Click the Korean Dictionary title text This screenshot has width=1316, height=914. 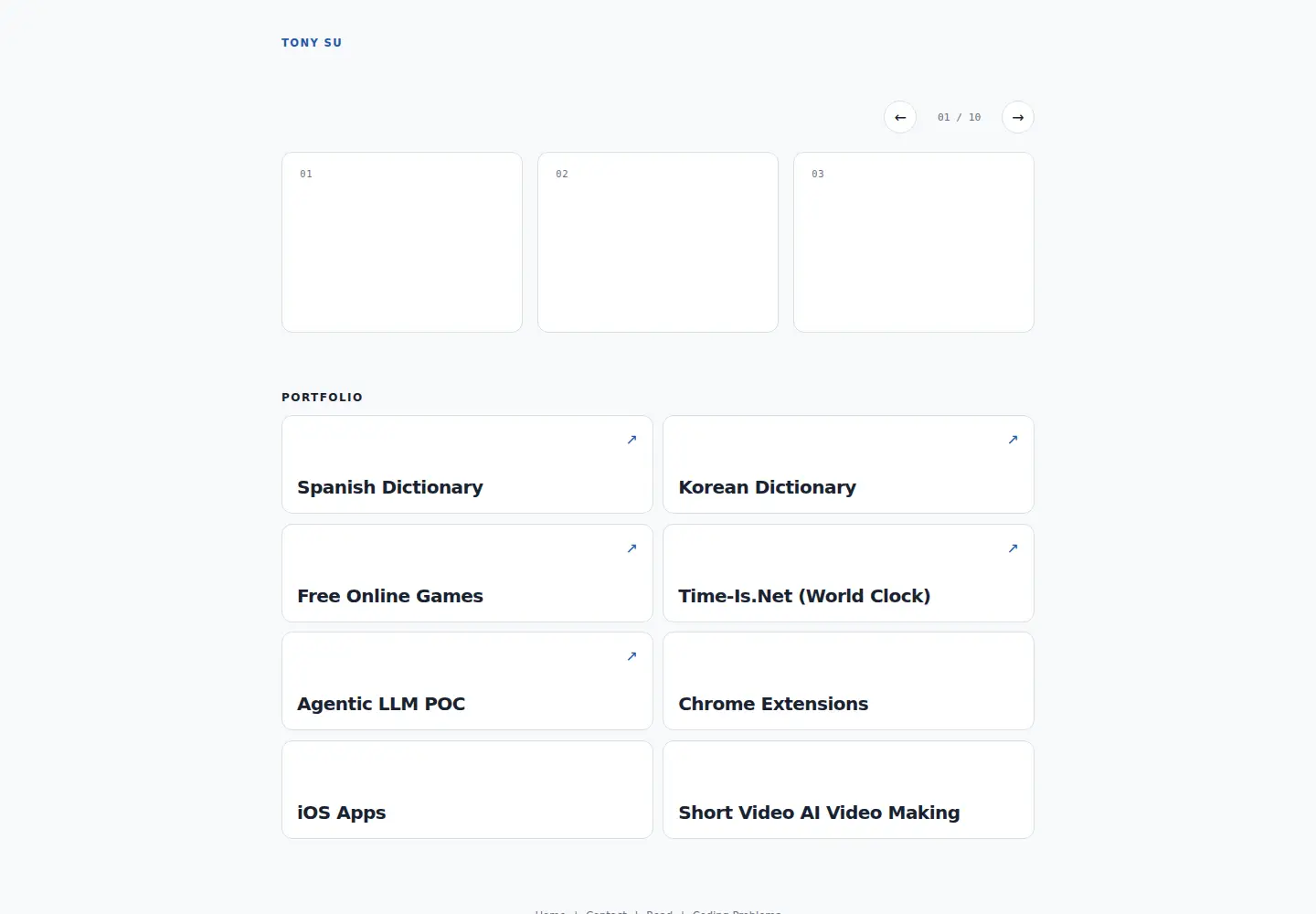(x=768, y=487)
